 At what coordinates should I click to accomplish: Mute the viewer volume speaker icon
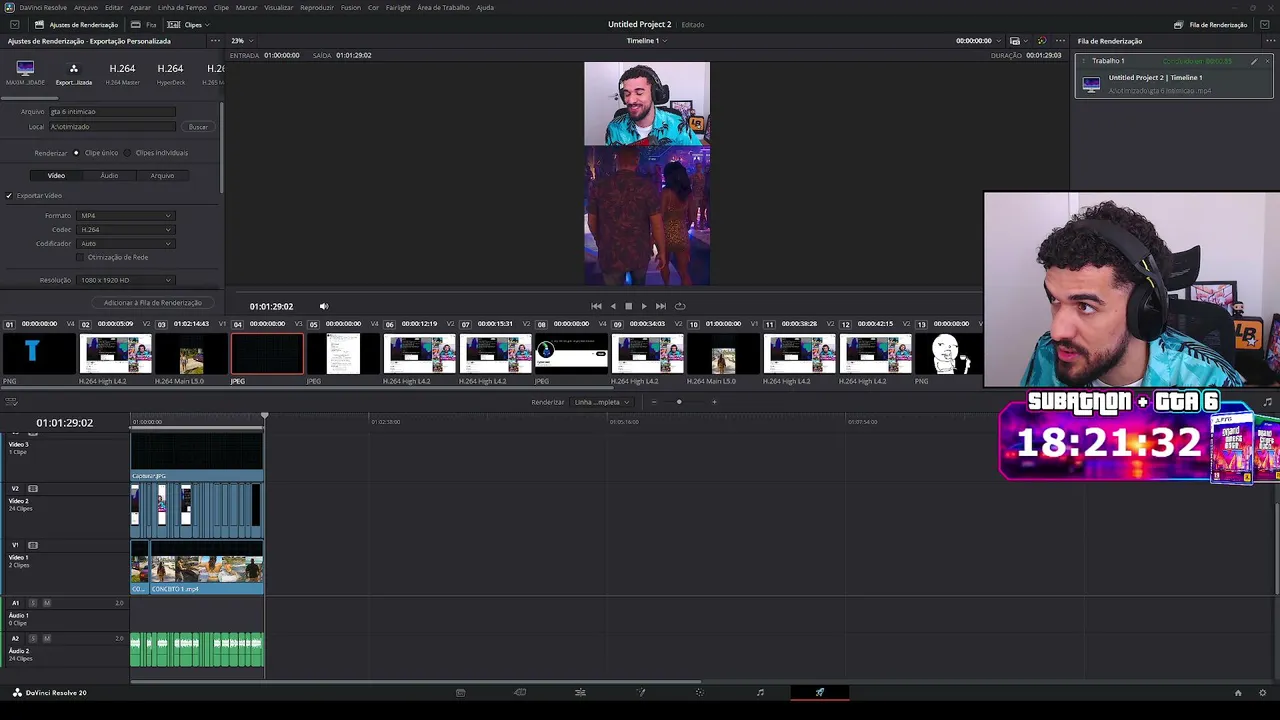(323, 306)
